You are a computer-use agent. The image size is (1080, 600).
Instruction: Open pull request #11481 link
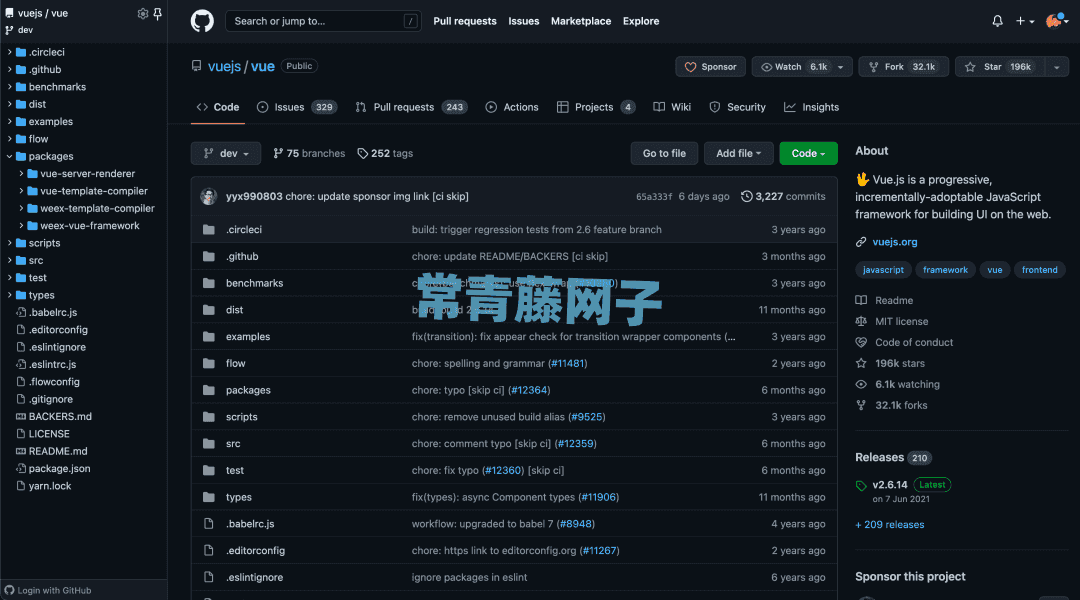click(568, 363)
